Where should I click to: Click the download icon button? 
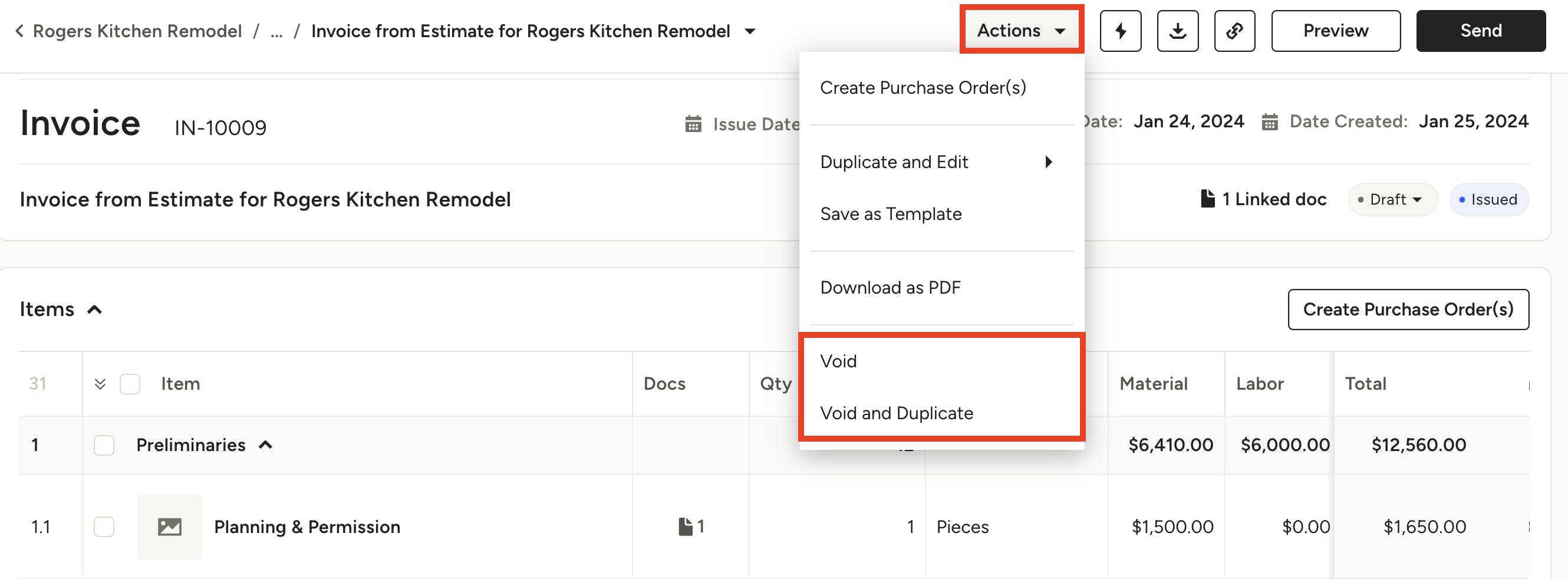coord(1177,31)
